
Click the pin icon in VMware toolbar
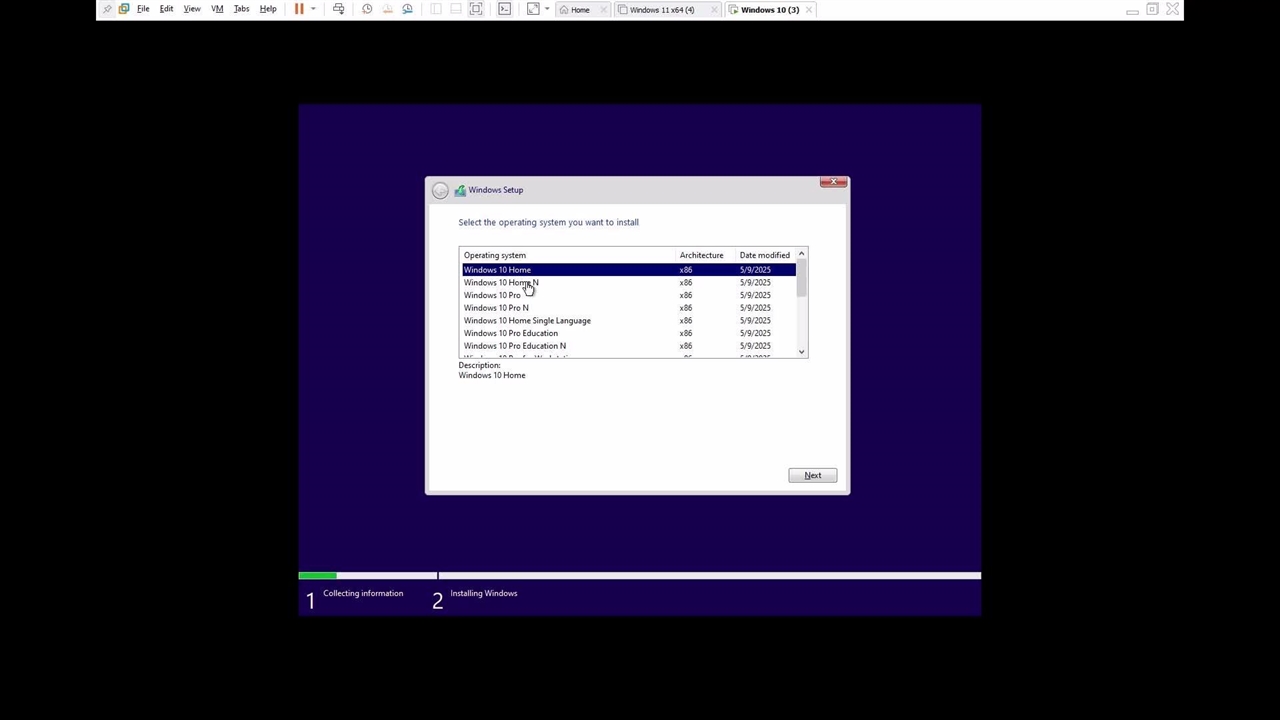107,9
